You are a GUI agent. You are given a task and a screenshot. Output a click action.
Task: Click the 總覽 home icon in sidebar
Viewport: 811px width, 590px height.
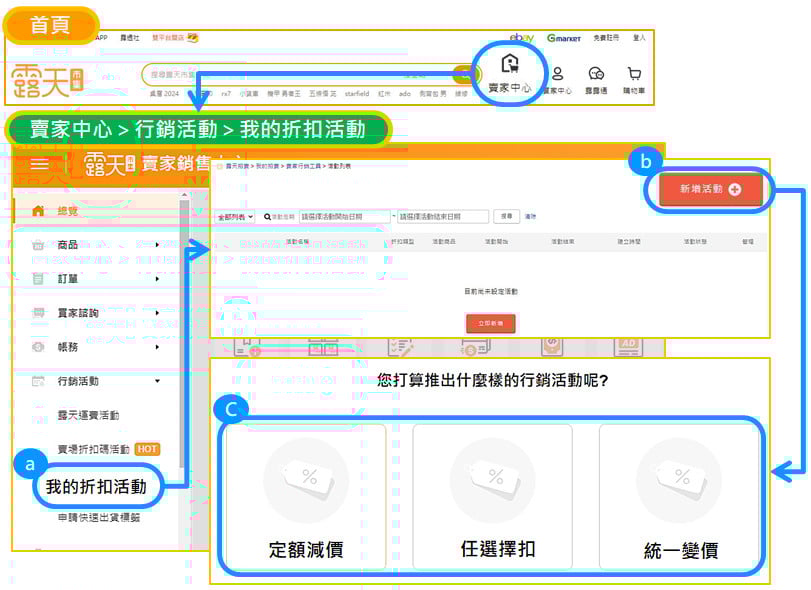pyautogui.click(x=39, y=211)
